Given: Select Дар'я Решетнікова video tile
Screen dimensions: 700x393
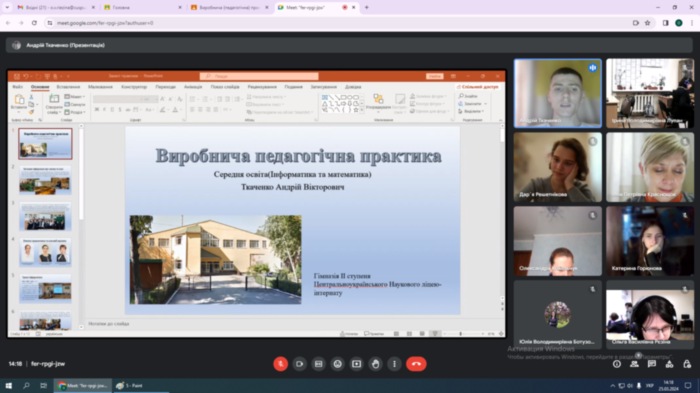Looking at the screenshot, I should click(x=558, y=167).
